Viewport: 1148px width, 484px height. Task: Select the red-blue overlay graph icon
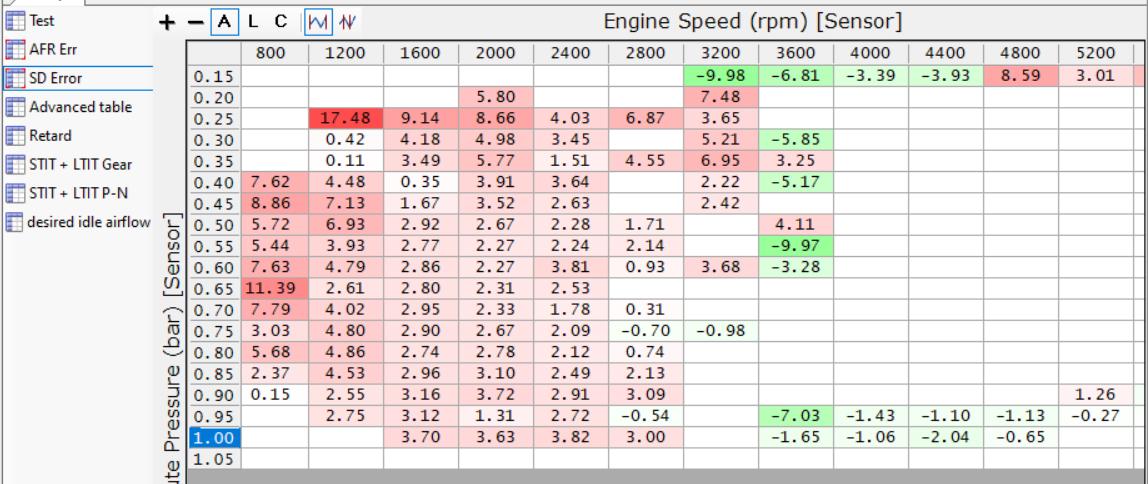pyautogui.click(x=348, y=22)
